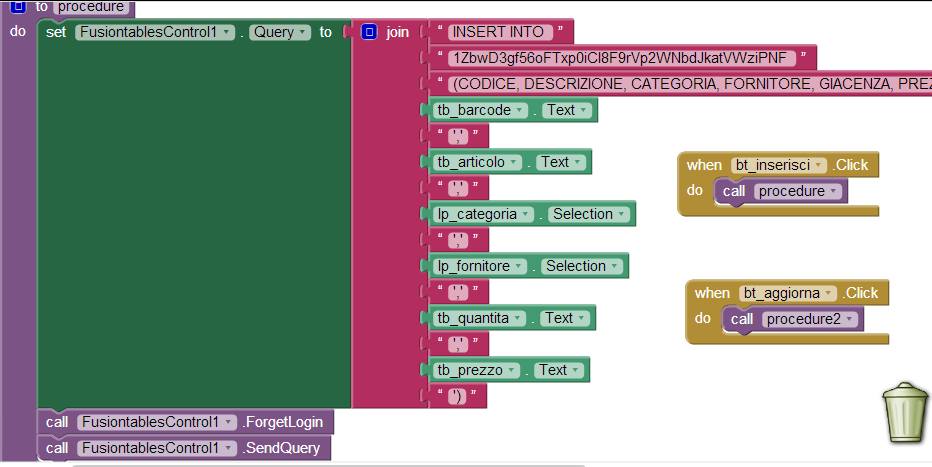Click the trash can icon

coord(905,412)
